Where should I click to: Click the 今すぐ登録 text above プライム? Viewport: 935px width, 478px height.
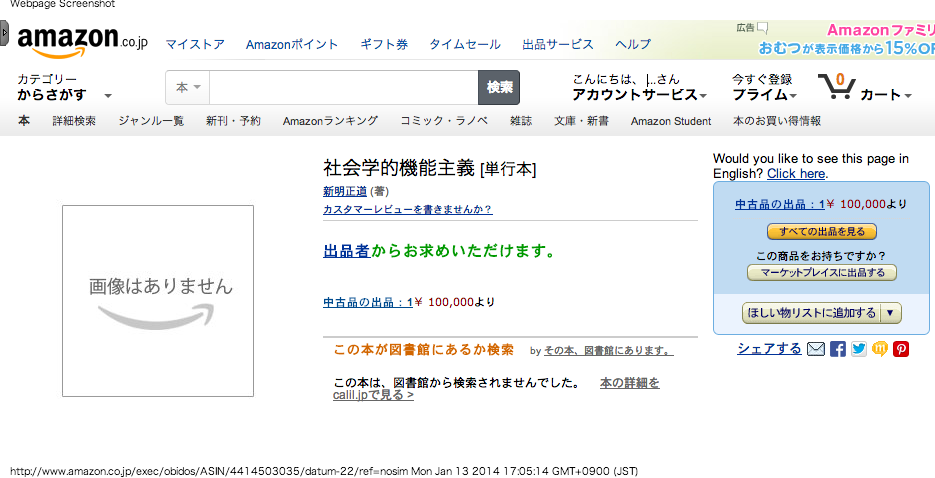pos(762,79)
